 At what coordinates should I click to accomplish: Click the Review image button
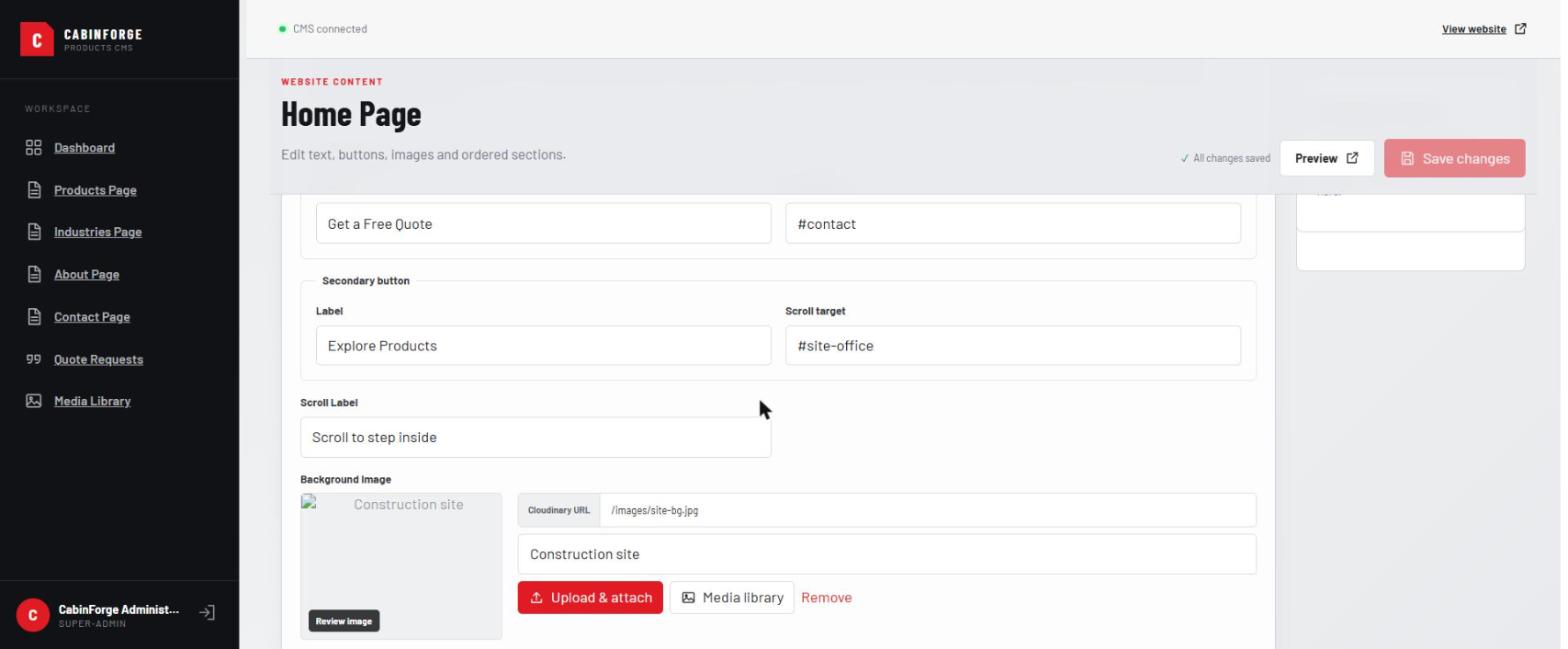pos(344,621)
